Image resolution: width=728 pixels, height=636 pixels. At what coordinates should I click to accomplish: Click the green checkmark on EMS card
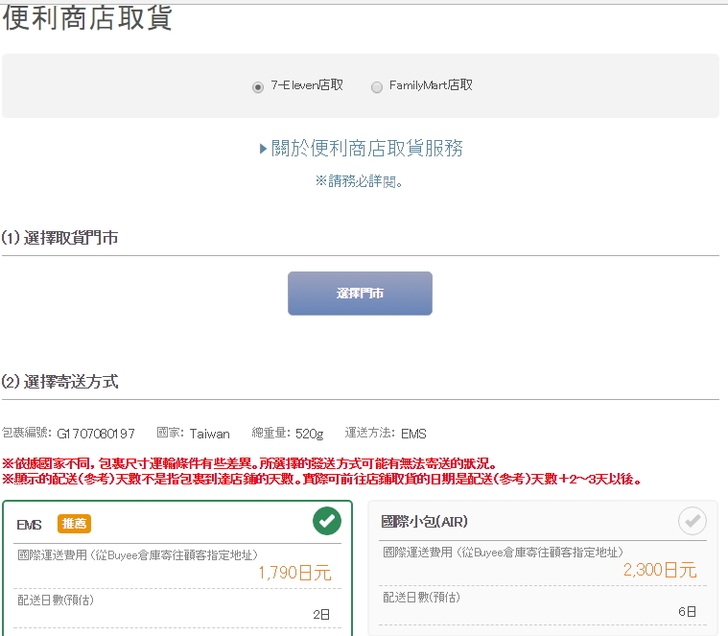click(x=327, y=521)
